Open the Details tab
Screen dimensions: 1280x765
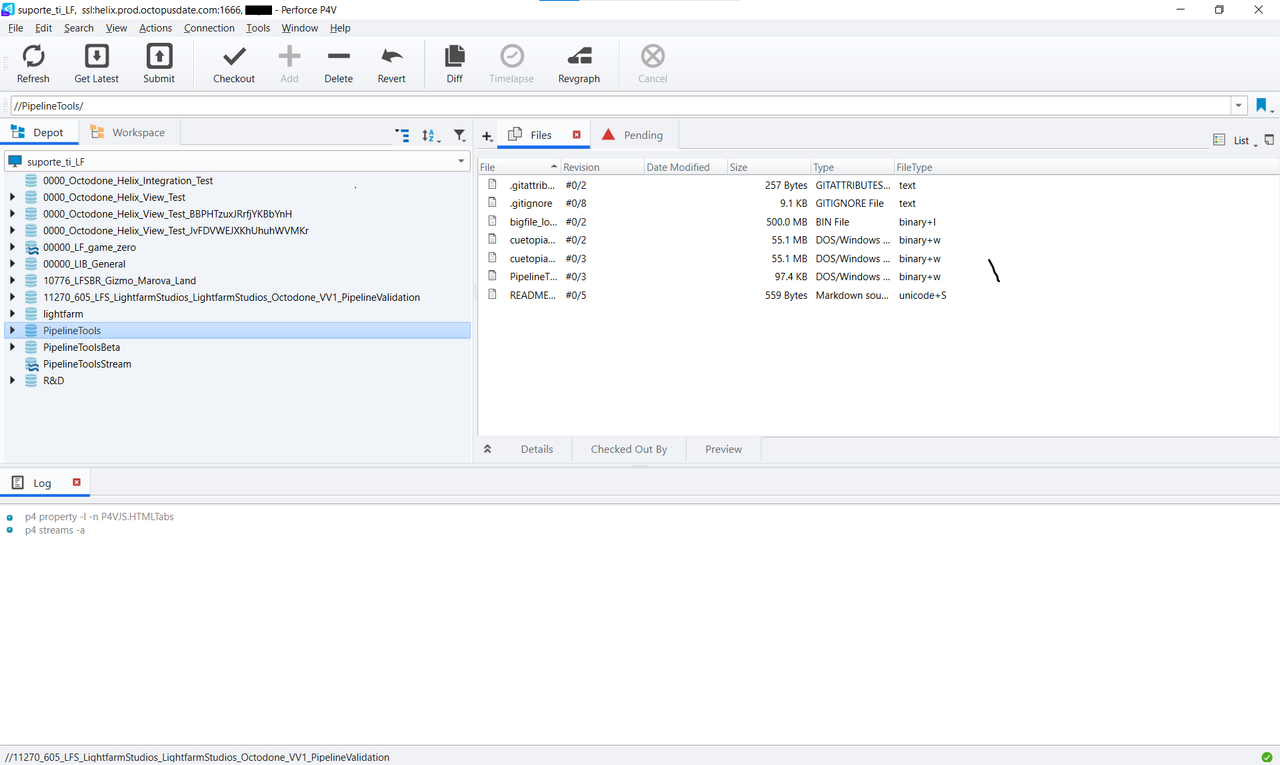click(537, 449)
